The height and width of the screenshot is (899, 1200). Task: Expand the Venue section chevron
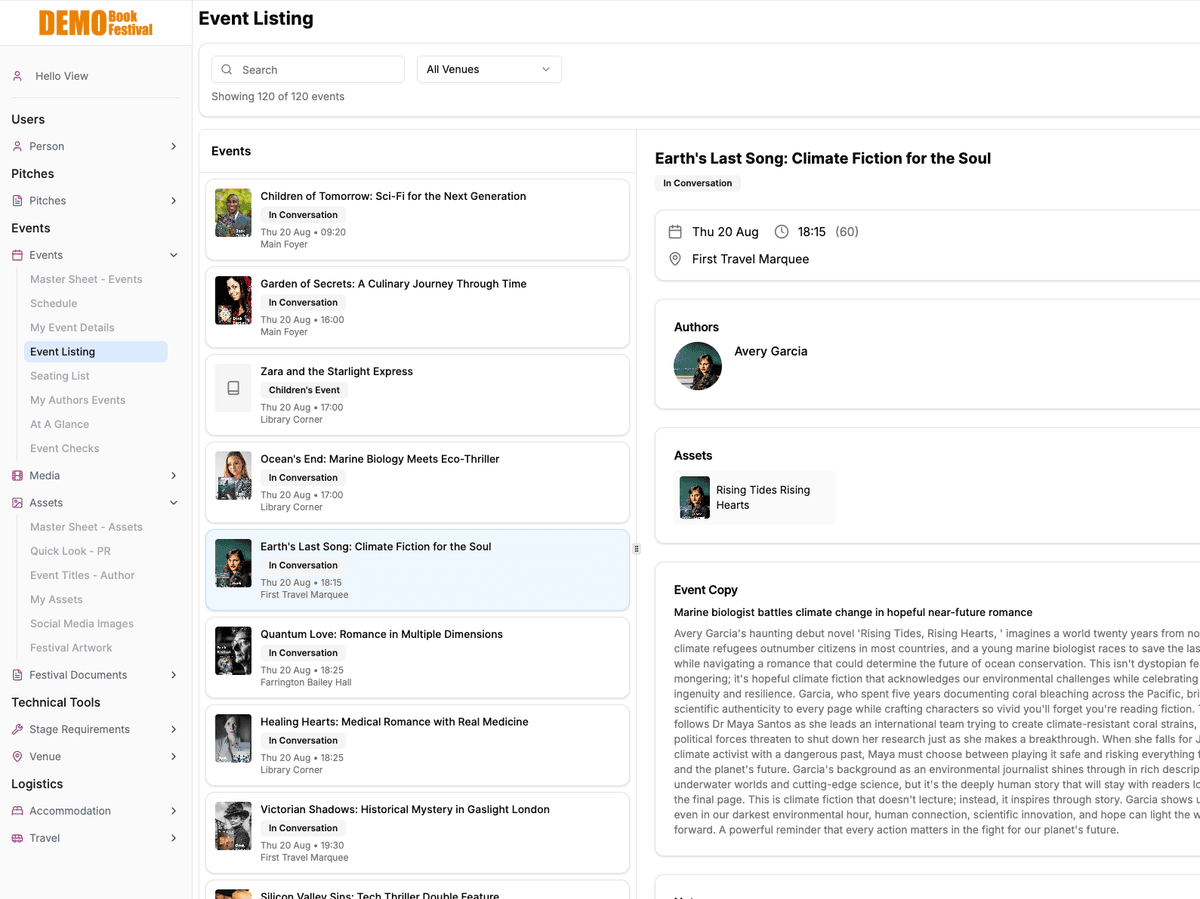(173, 756)
